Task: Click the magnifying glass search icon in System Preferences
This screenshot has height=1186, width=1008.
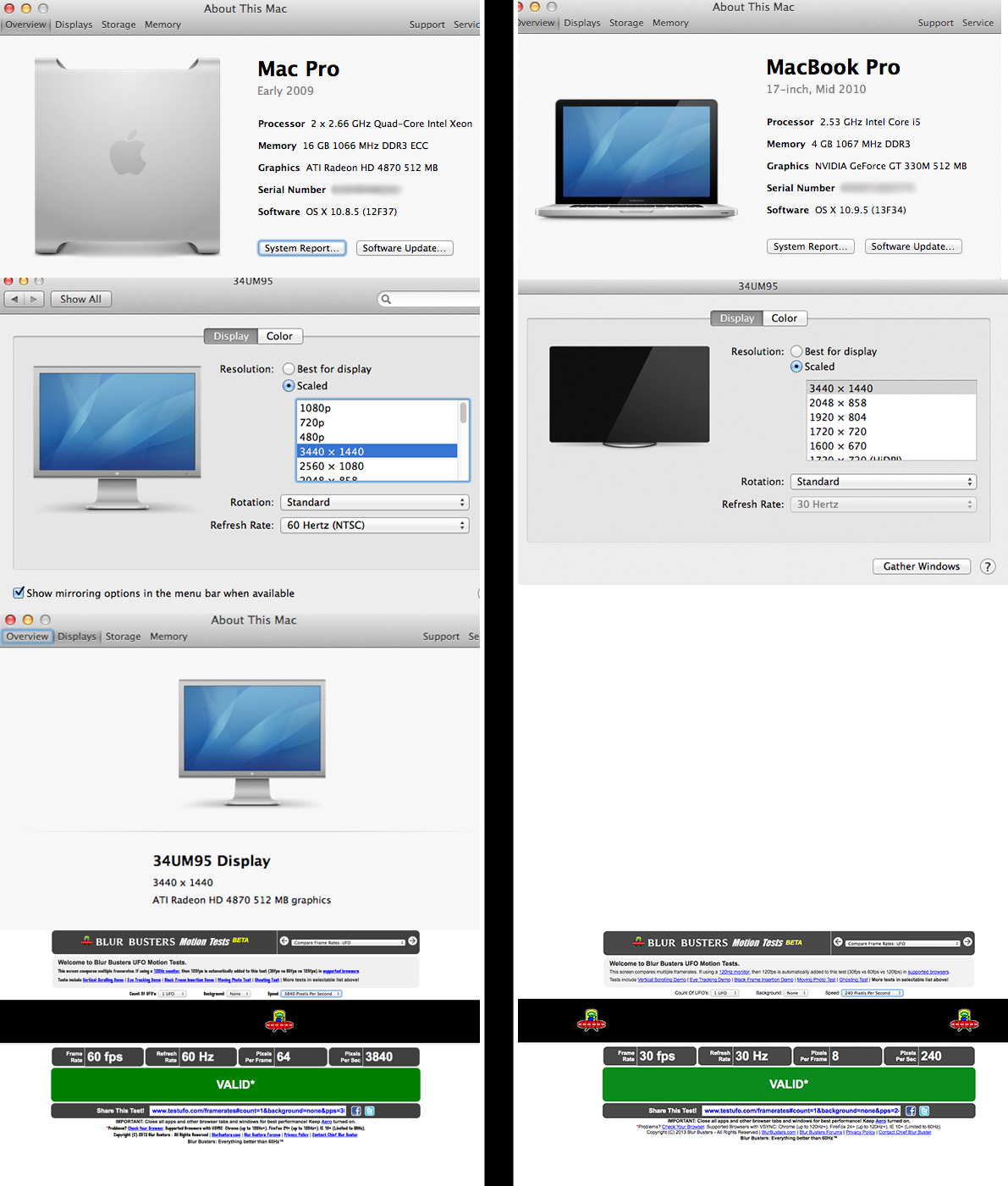Action: [x=386, y=299]
